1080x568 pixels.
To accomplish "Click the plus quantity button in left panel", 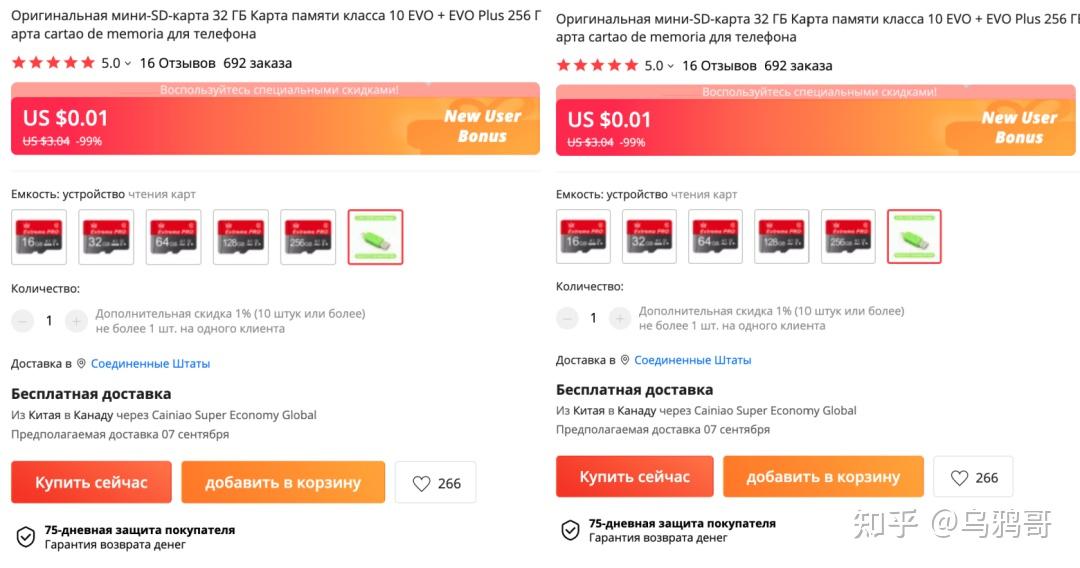I will pyautogui.click(x=76, y=321).
